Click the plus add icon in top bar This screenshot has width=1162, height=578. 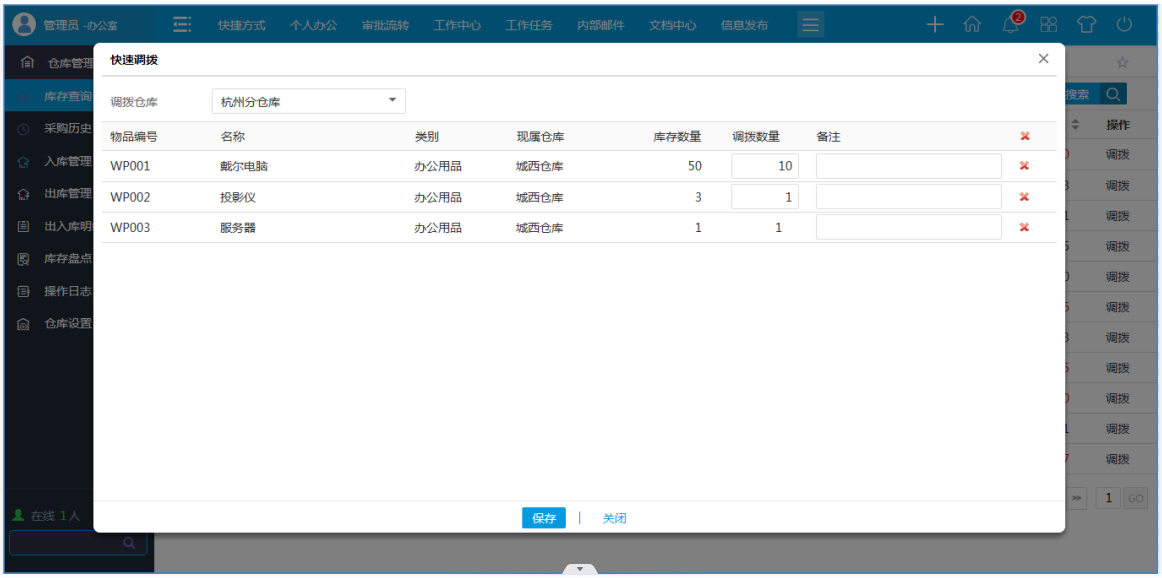(934, 25)
